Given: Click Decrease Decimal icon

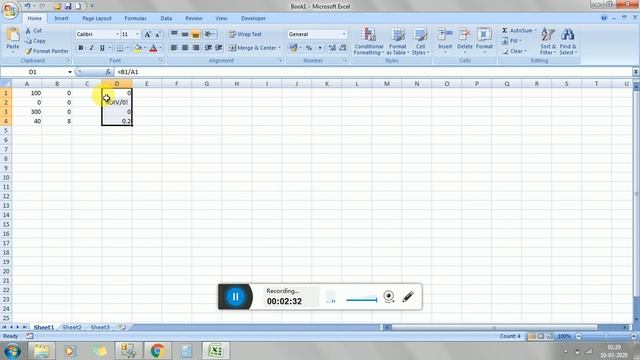Looking at the screenshot, I should point(343,48).
